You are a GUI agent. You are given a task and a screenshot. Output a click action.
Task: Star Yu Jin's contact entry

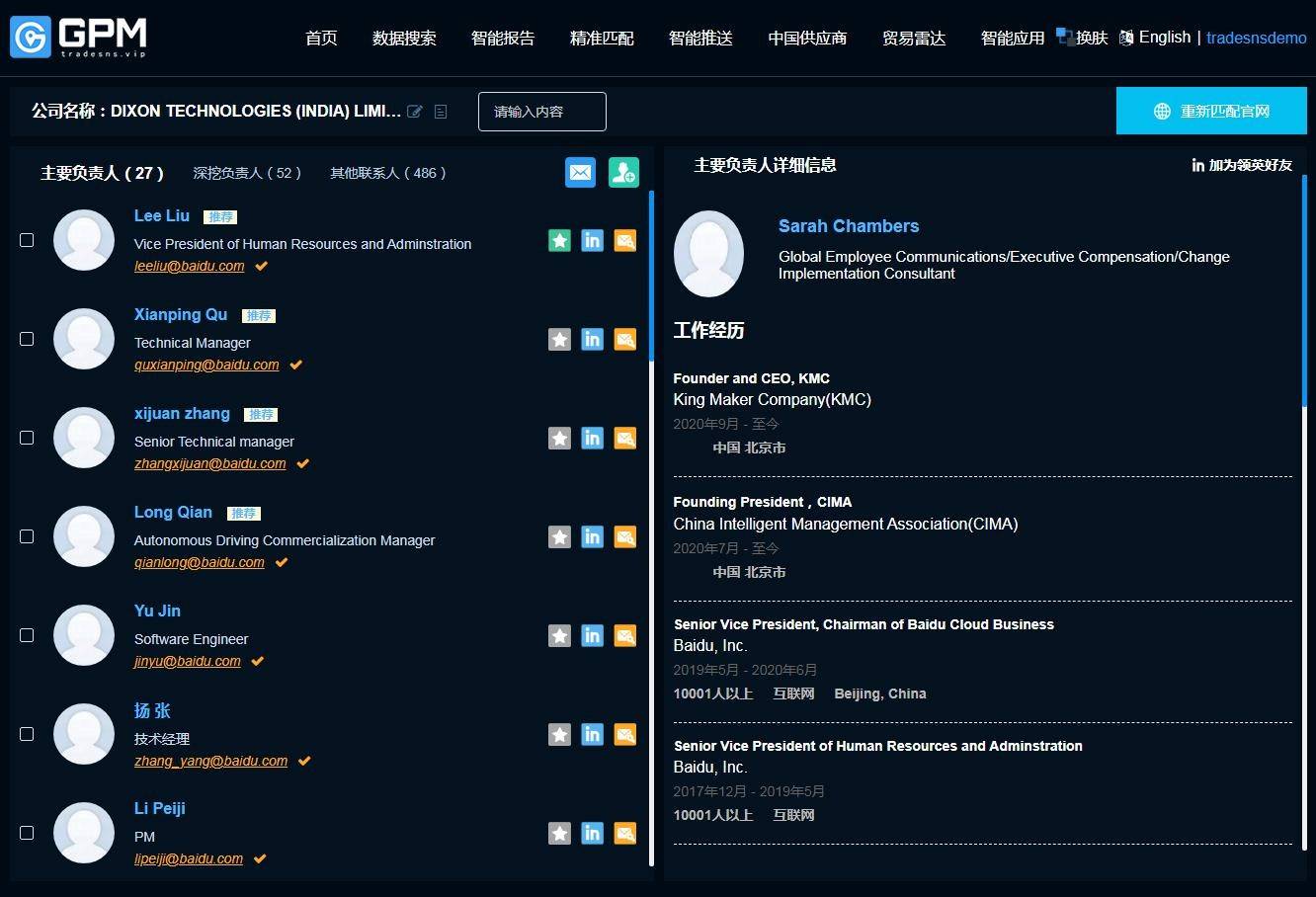[x=559, y=636]
